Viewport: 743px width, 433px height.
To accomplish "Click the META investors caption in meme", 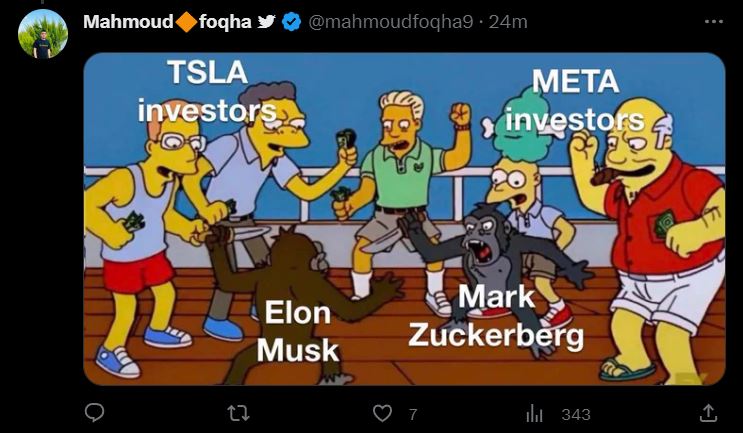I will 575,100.
